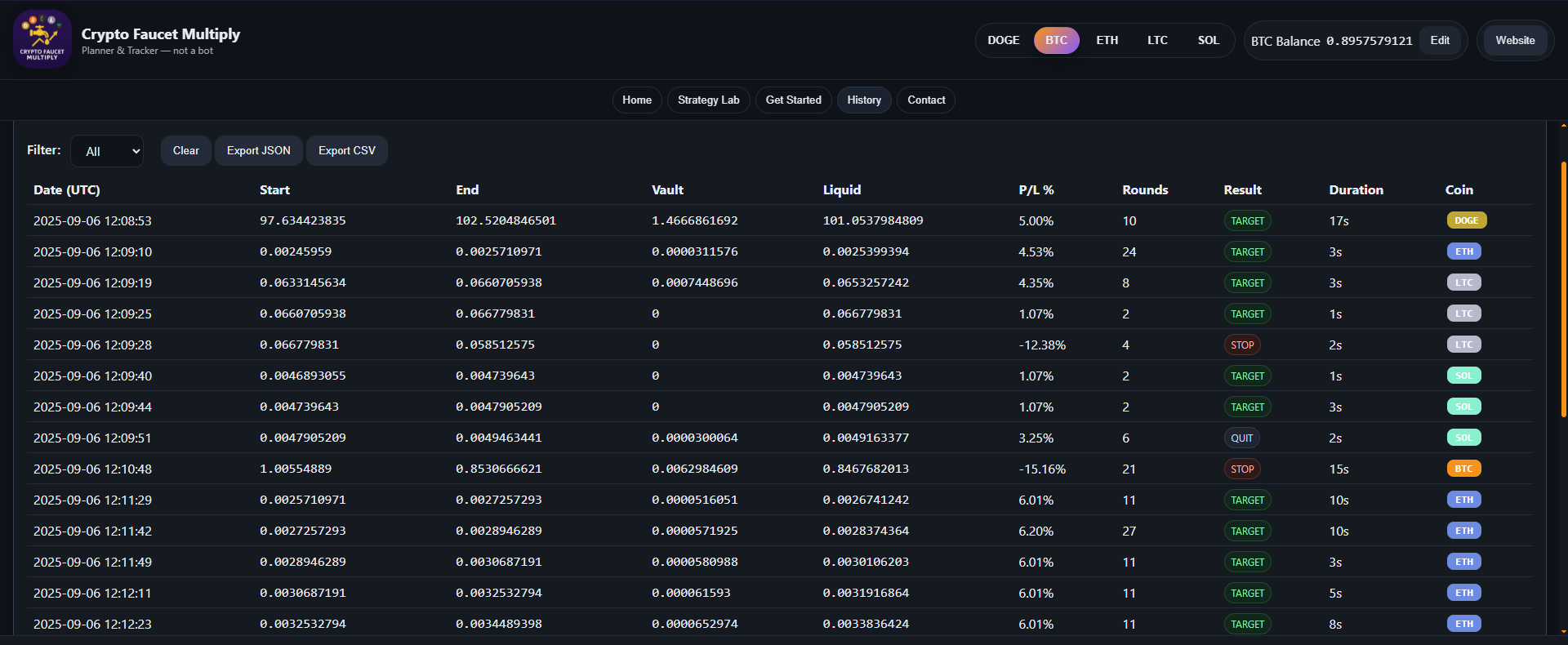Click the QUIT result badge in 12:09:51 row
Image resolution: width=1568 pixels, height=645 pixels.
[x=1241, y=438]
